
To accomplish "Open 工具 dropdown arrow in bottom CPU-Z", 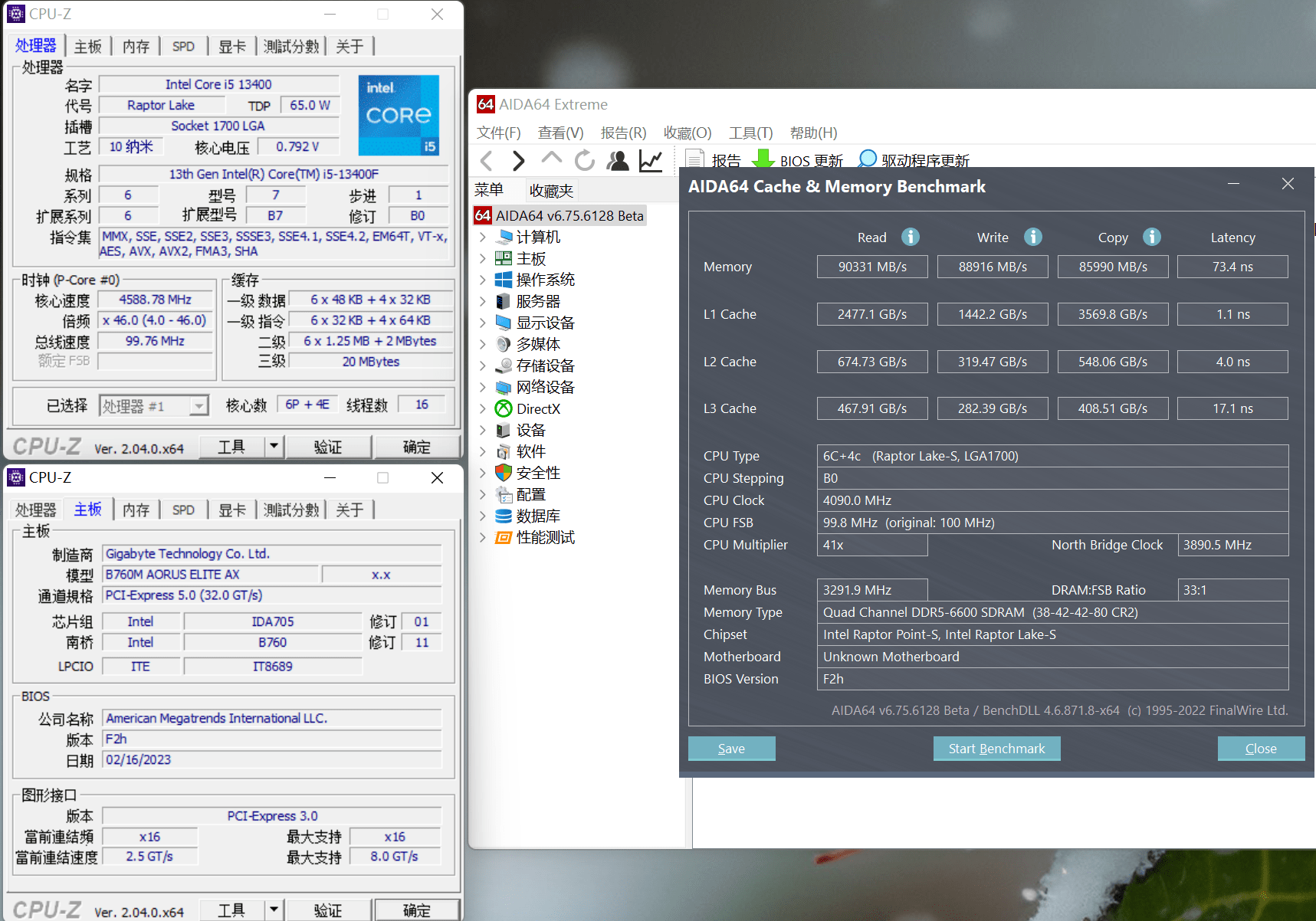I will click(x=274, y=910).
